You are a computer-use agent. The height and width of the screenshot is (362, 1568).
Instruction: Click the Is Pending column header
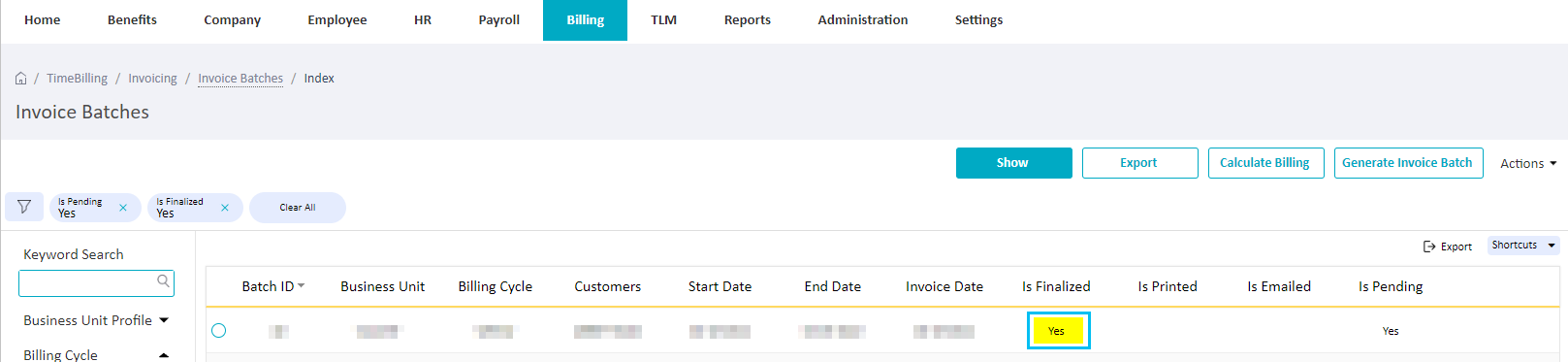click(1391, 286)
